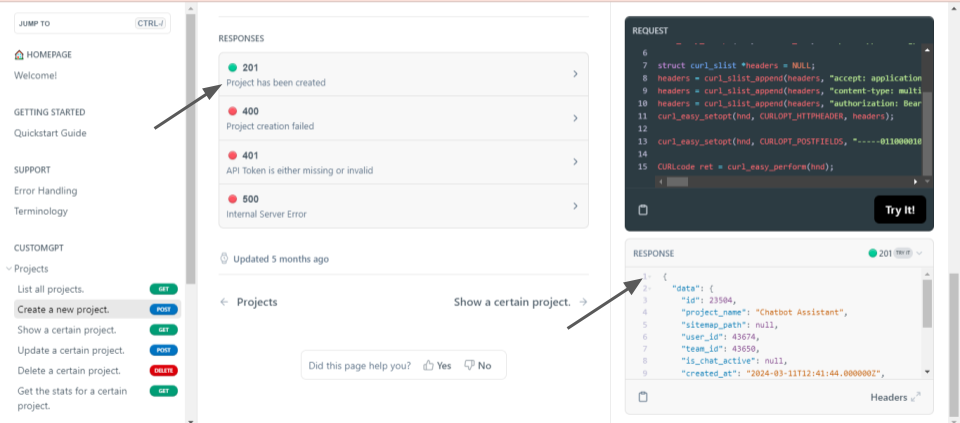The height and width of the screenshot is (423, 960).
Task: Expand the 201 Project has been created response
Action: (x=403, y=74)
